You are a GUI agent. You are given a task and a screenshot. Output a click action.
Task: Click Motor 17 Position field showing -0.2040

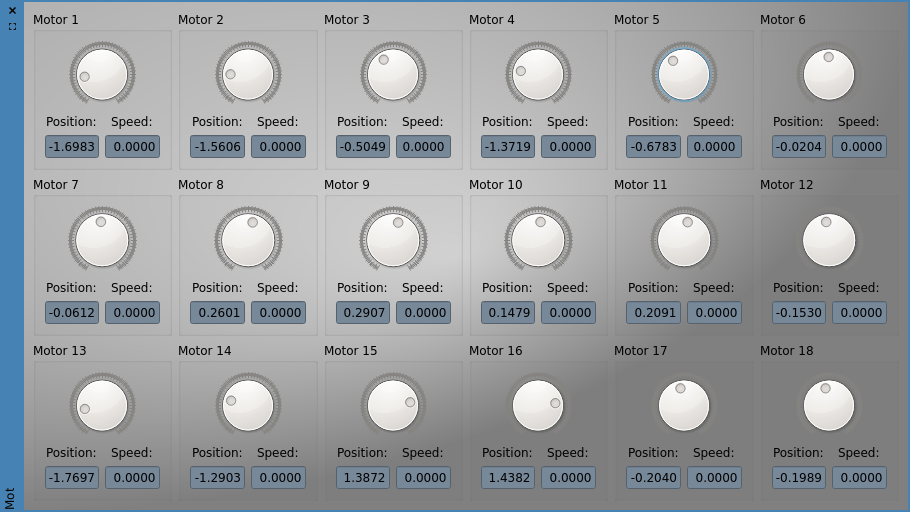coord(653,478)
